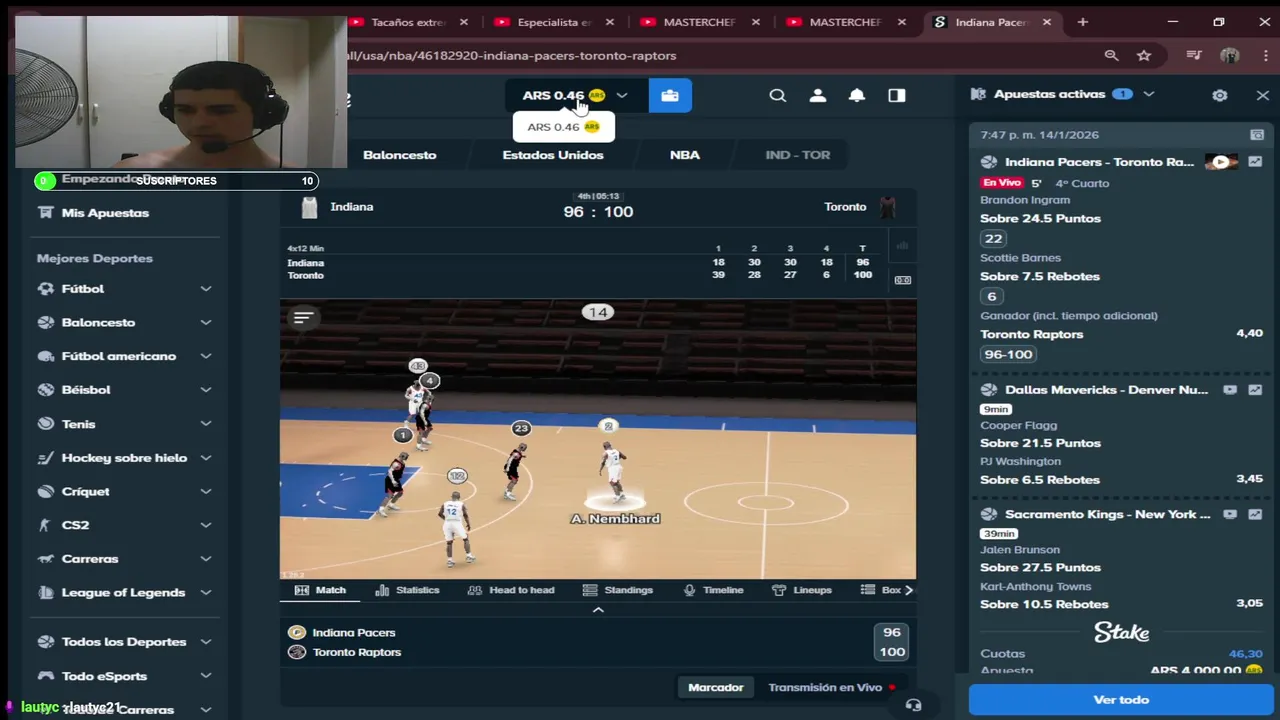Expand the Apuestas activas dropdown arrow

pos(1149,94)
